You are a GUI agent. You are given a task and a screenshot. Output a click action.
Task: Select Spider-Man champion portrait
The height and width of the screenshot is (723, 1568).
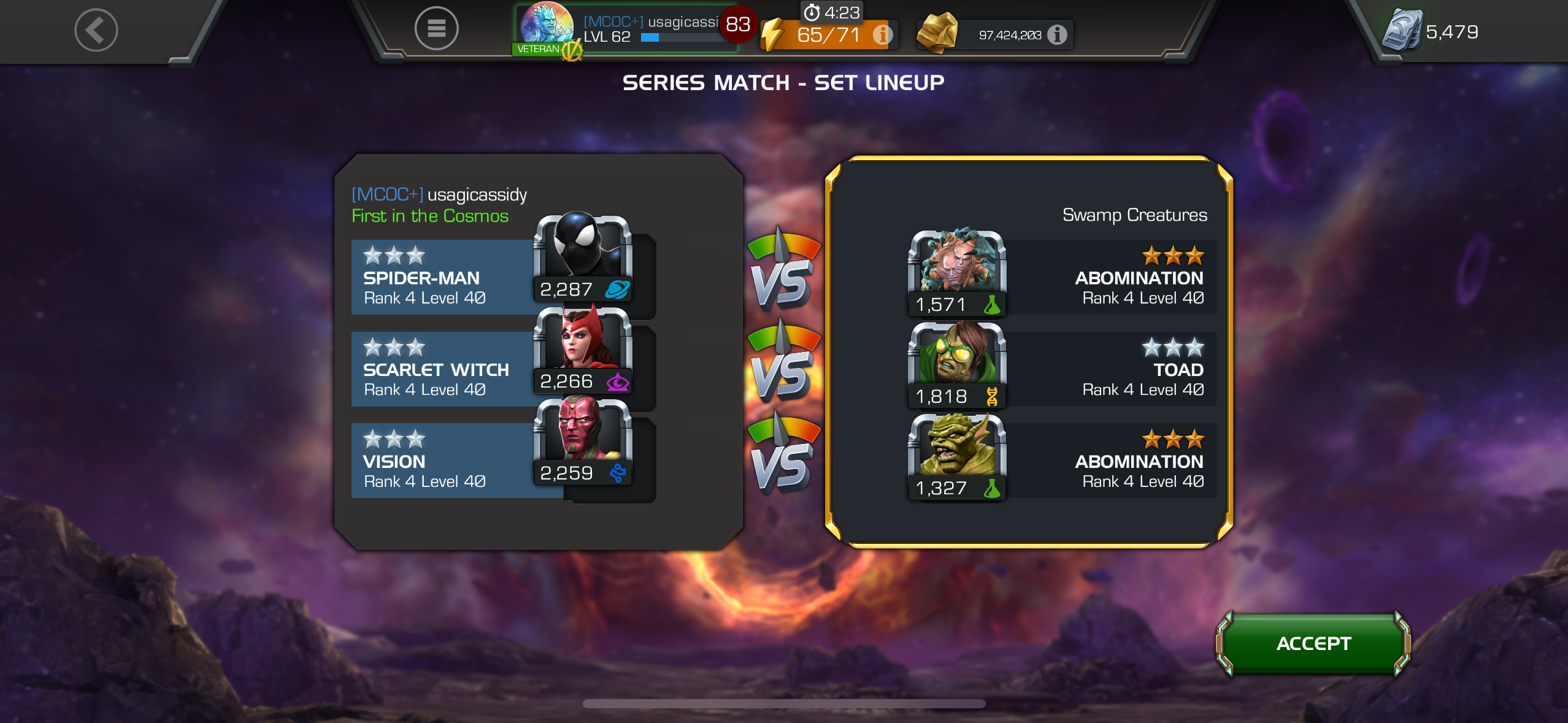coord(583,257)
